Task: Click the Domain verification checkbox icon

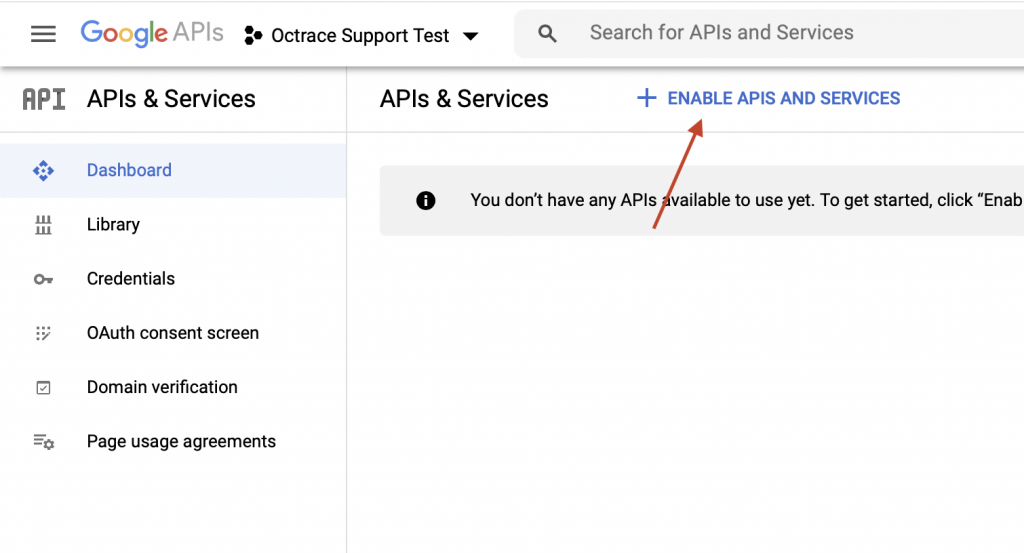Action: [x=43, y=388]
